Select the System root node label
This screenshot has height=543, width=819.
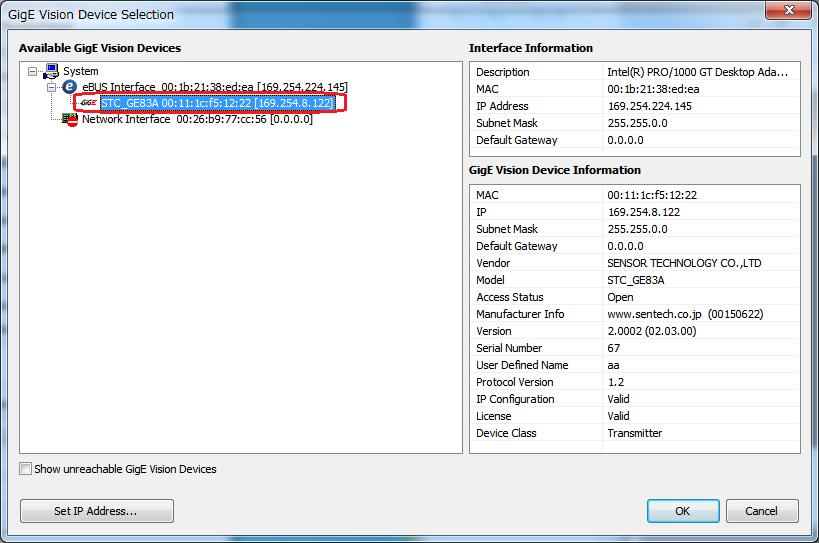tap(81, 71)
